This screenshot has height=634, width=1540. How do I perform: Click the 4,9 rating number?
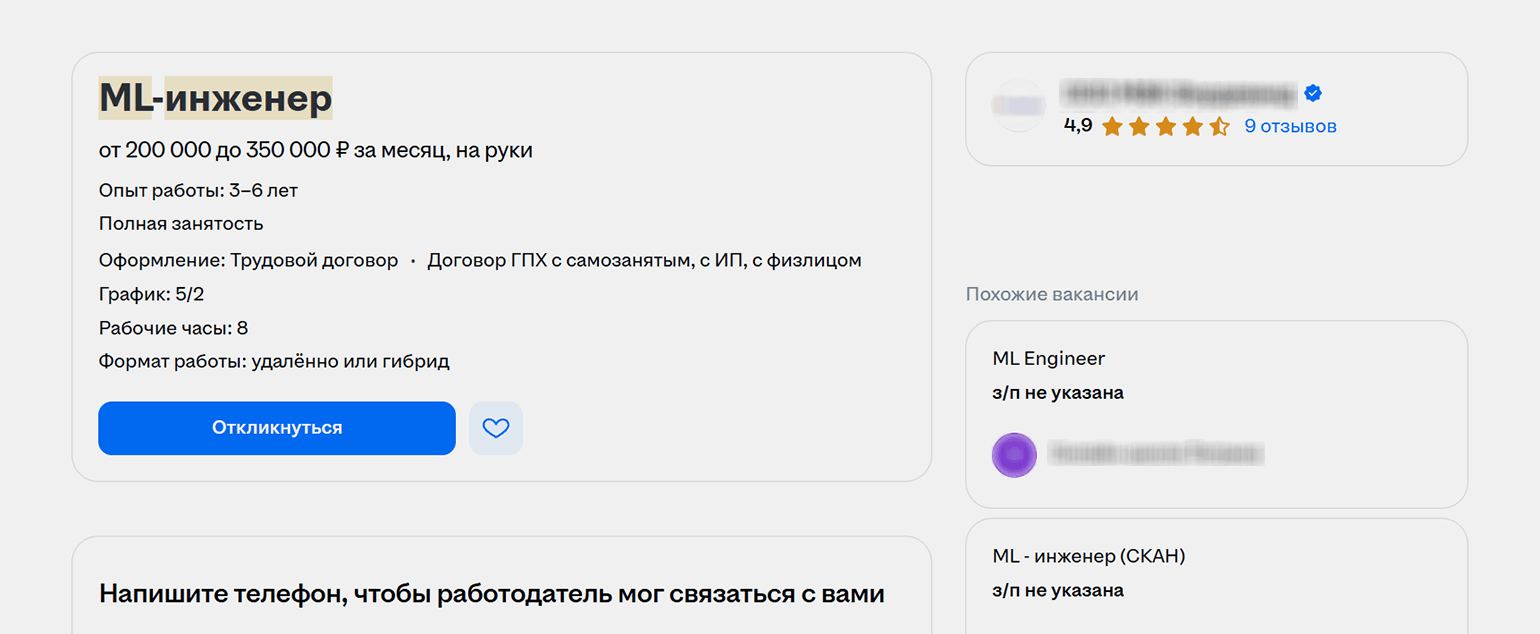1078,126
